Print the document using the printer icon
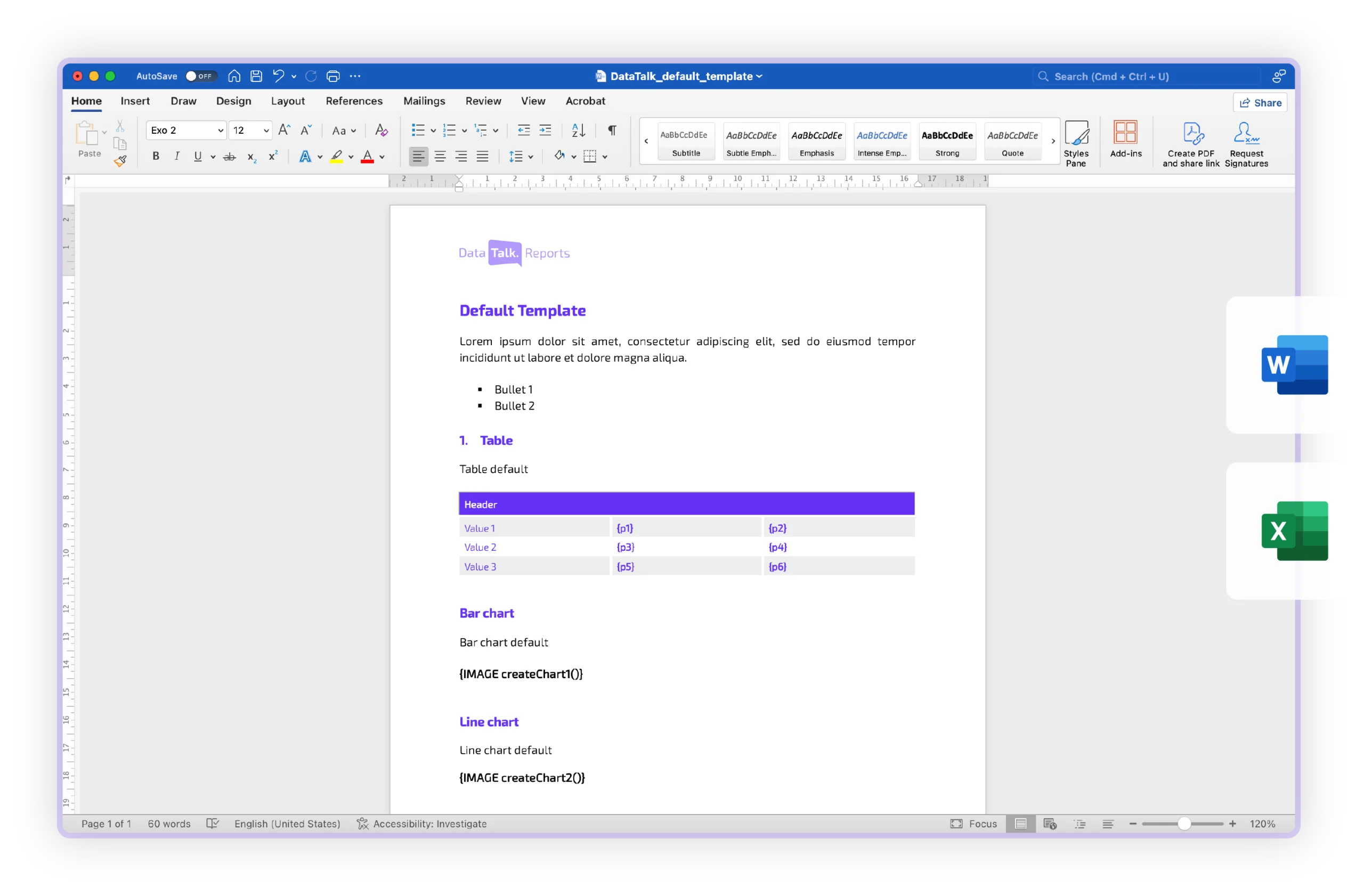Viewport: 1364px width, 896px height. 333,76
